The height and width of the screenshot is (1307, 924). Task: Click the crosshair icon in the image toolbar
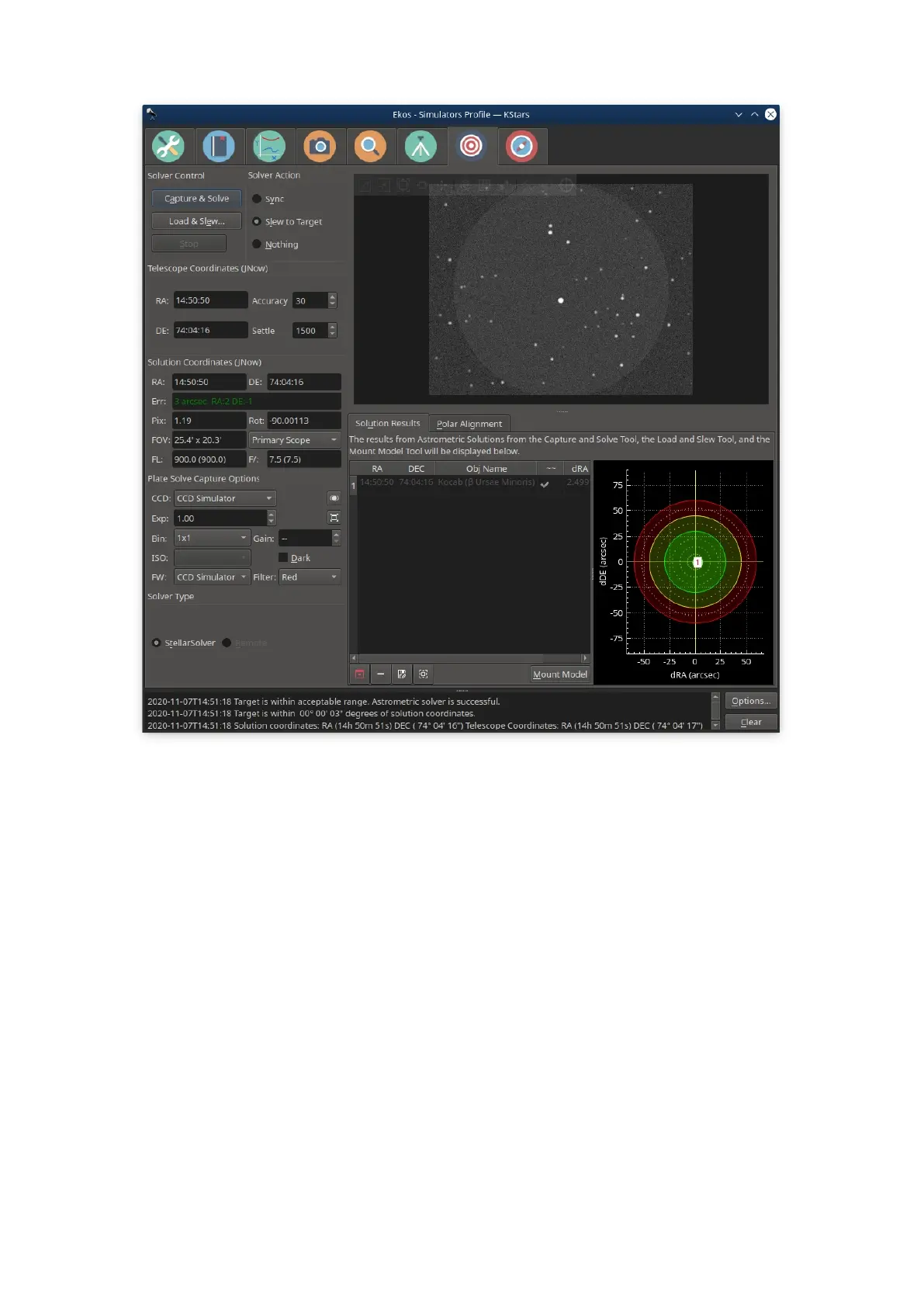tap(567, 185)
